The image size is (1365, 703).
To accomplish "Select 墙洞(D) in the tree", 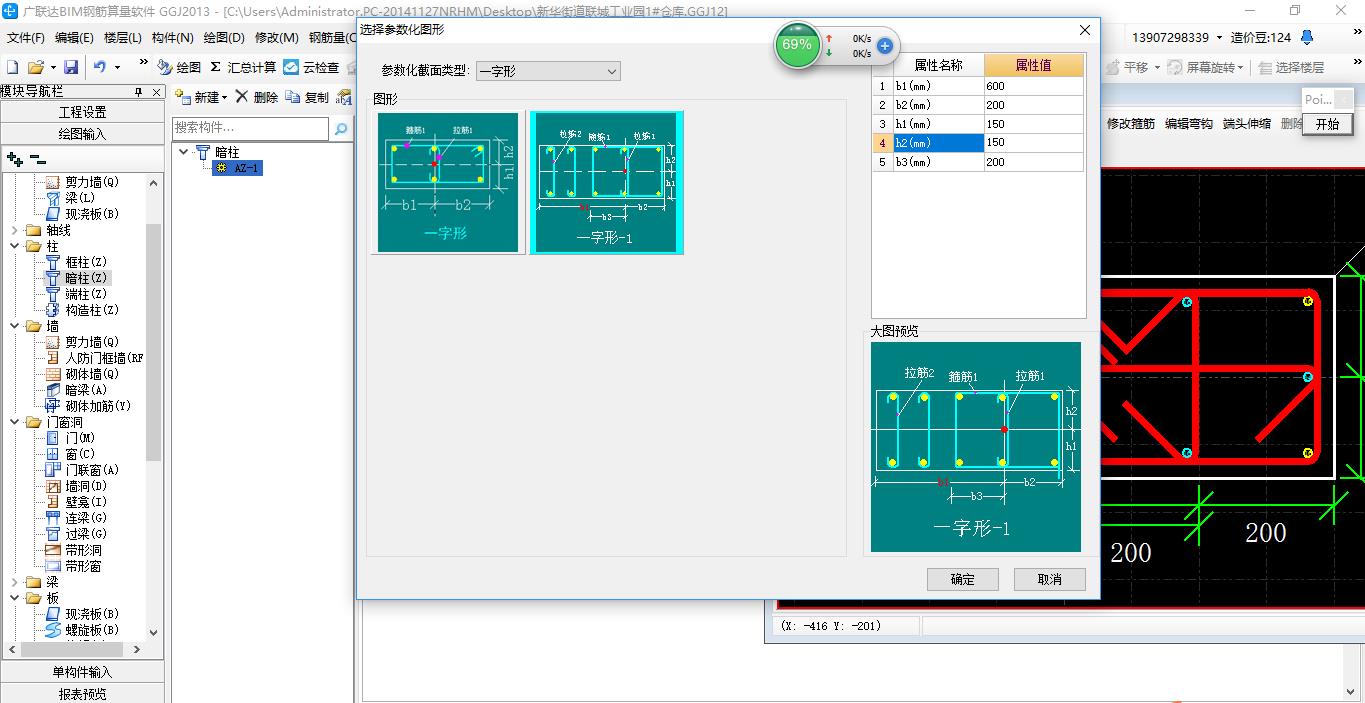I will click(x=86, y=486).
